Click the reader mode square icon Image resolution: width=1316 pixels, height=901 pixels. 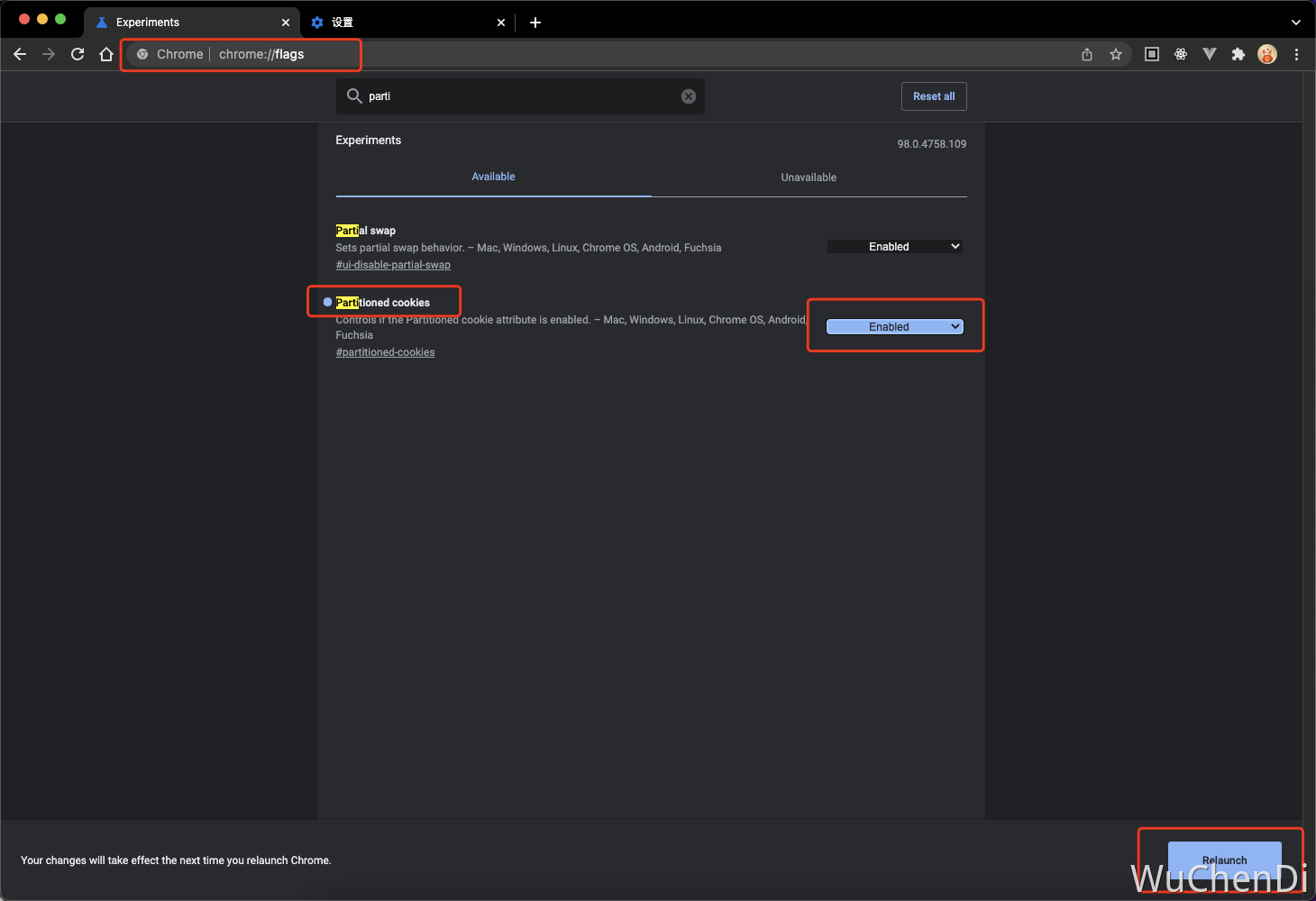pyautogui.click(x=1152, y=54)
